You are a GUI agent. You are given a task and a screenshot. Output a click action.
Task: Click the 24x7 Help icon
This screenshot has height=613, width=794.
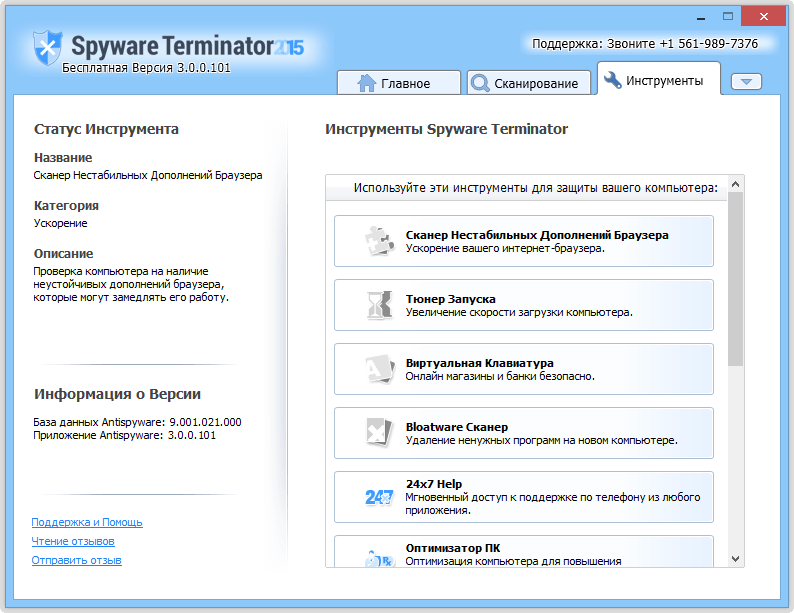coord(379,497)
